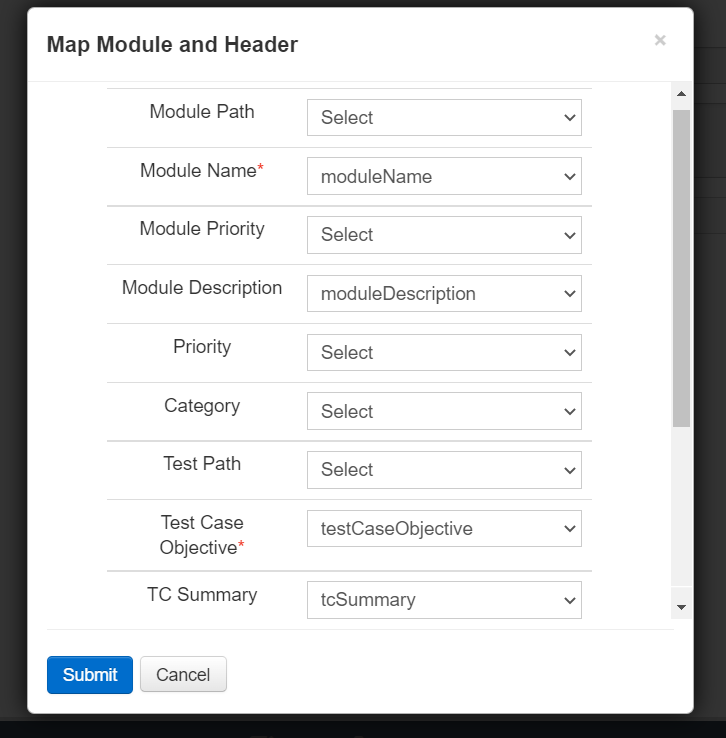Open the TC Summary dropdown
726x738 pixels.
(444, 600)
